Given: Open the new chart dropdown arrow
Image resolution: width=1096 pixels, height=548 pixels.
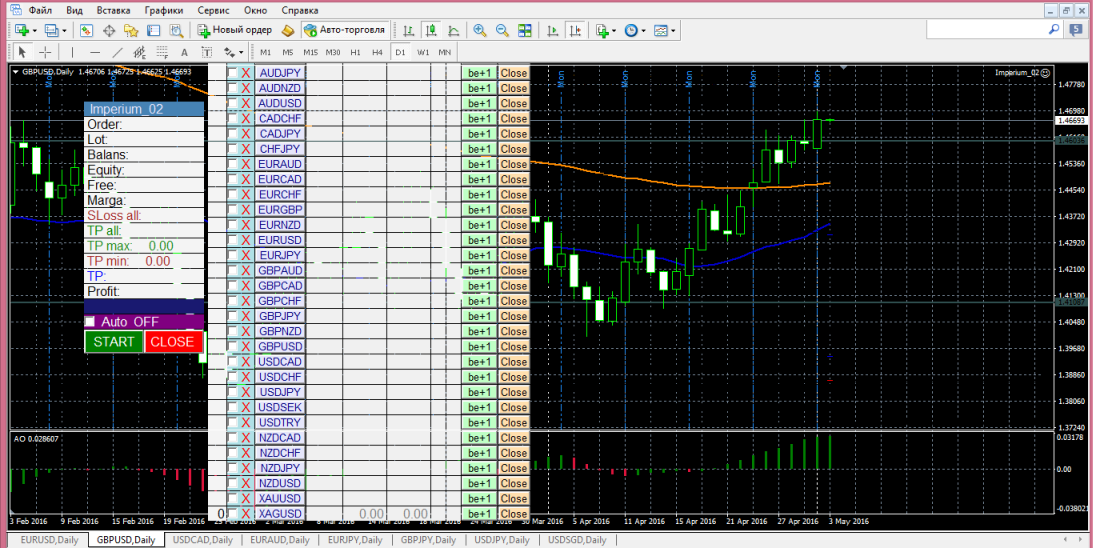Looking at the screenshot, I should click(x=34, y=31).
